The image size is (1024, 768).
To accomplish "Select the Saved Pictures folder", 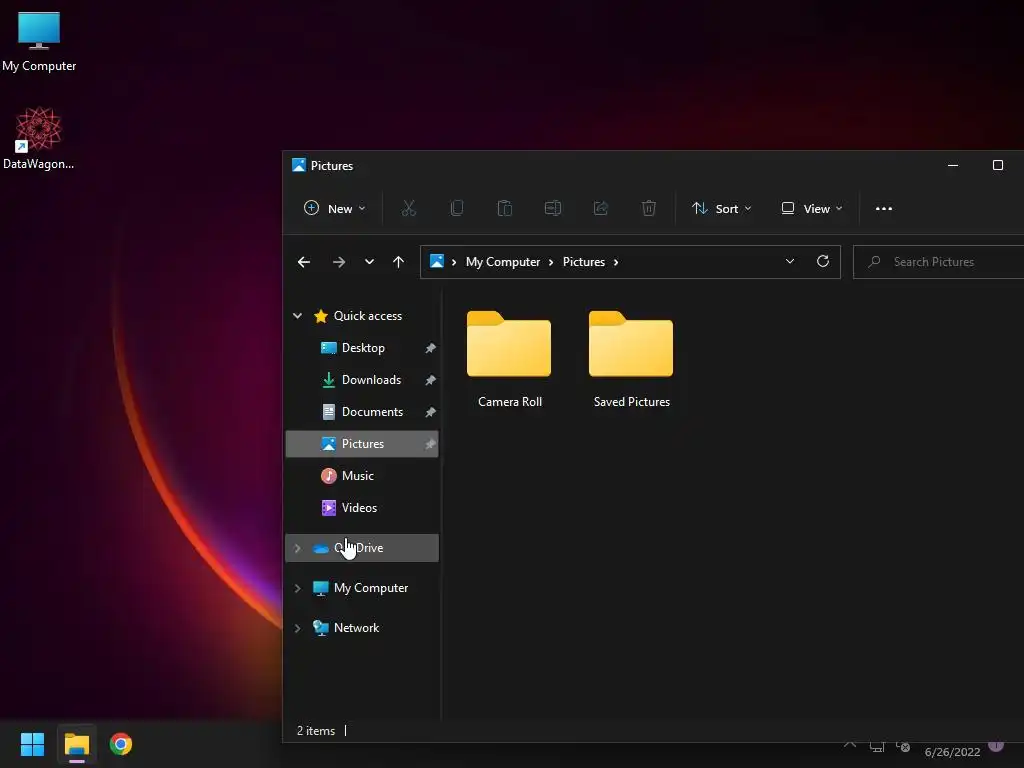I will (632, 360).
